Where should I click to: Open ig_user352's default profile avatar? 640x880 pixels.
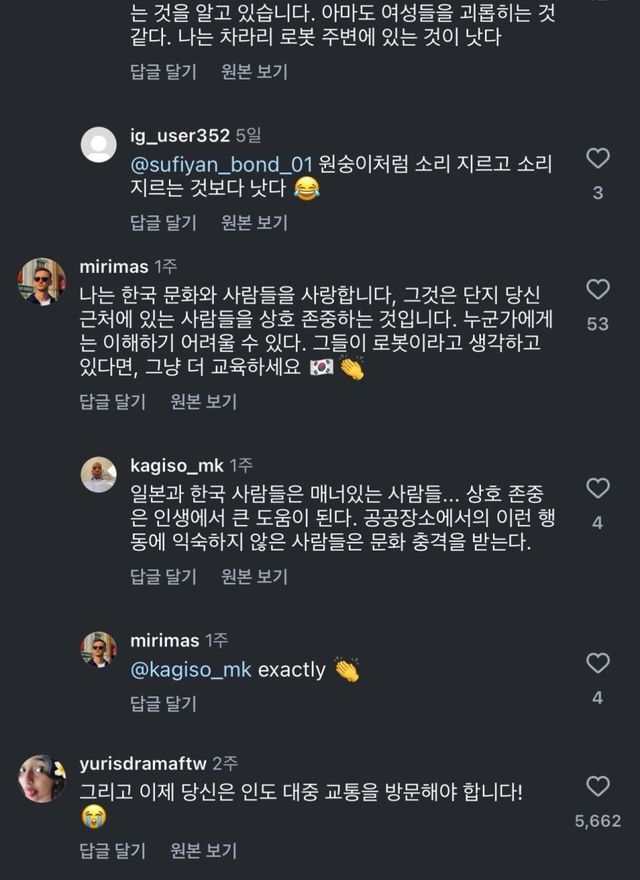coord(98,145)
